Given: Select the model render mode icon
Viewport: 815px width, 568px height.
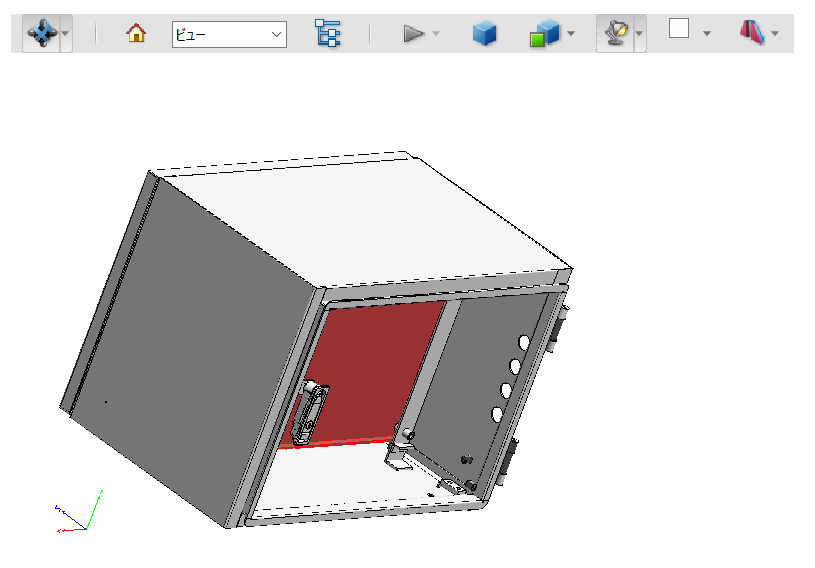Looking at the screenshot, I should [544, 34].
